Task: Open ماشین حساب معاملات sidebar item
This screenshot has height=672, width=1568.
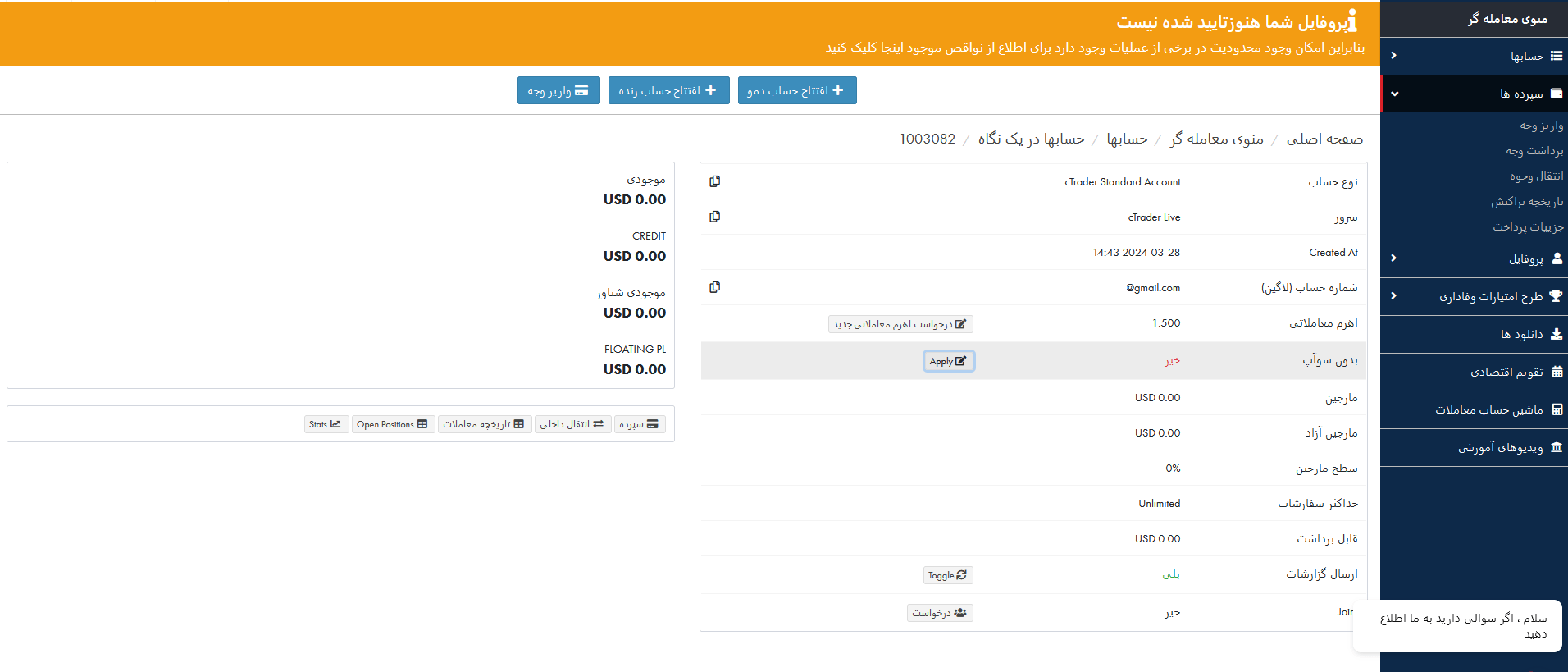Action: 1474,409
